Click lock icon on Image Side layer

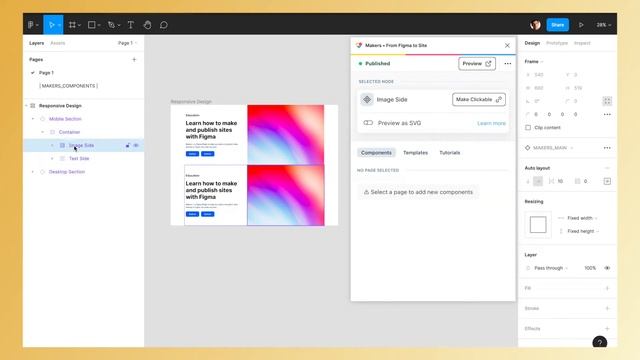click(128, 145)
